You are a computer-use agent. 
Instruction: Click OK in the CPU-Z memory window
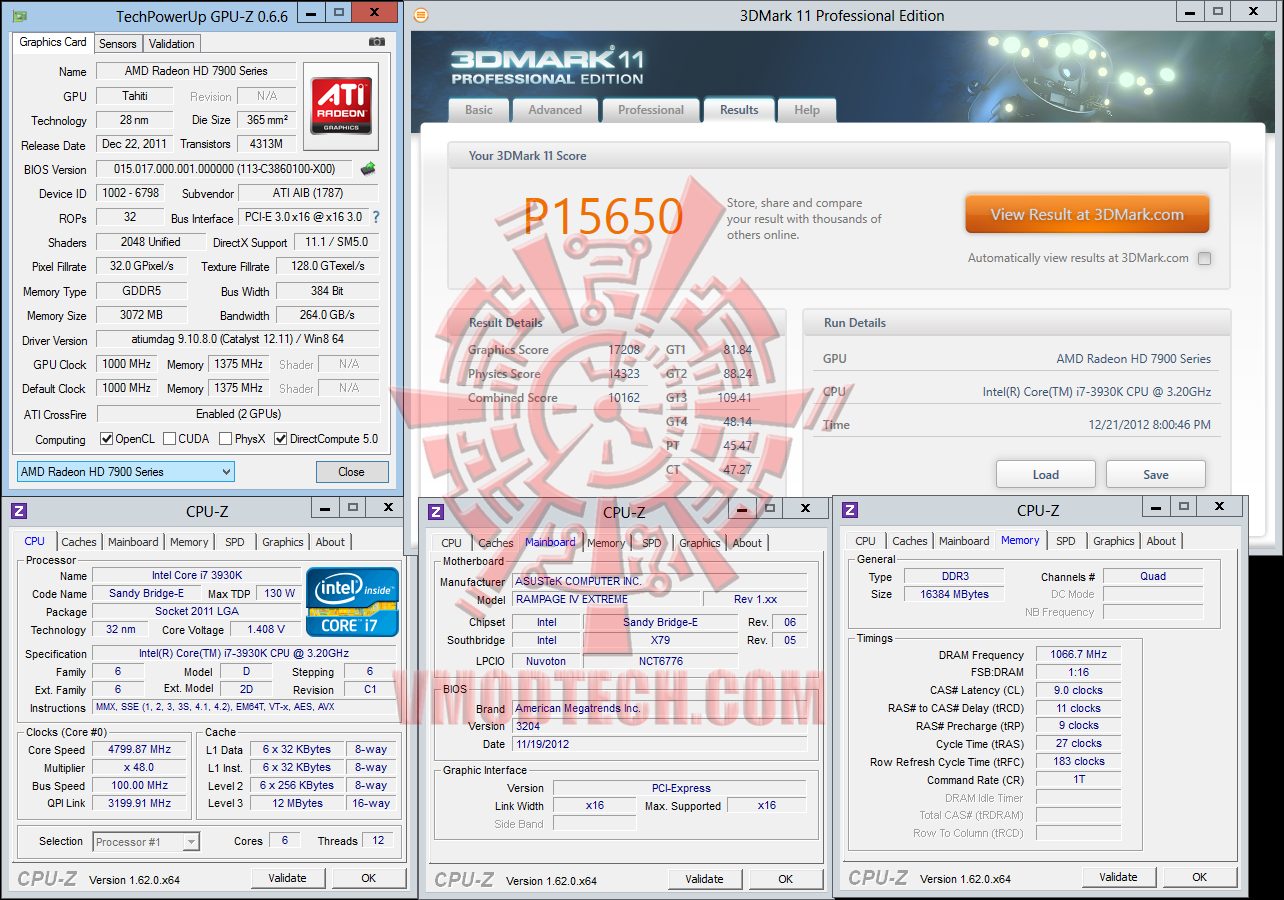coord(1200,877)
